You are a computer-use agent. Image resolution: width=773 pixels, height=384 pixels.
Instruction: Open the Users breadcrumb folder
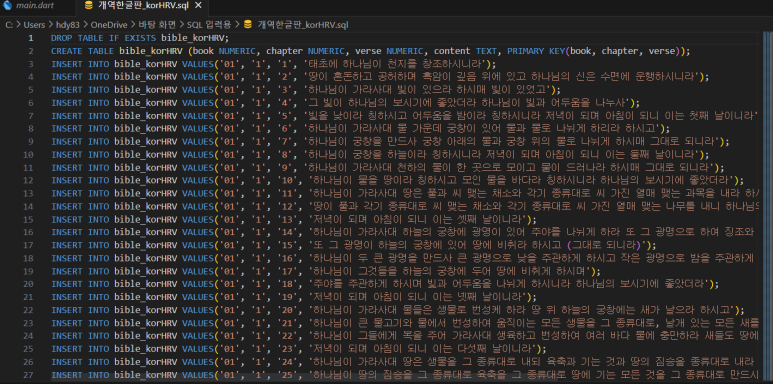pyautogui.click(x=34, y=24)
